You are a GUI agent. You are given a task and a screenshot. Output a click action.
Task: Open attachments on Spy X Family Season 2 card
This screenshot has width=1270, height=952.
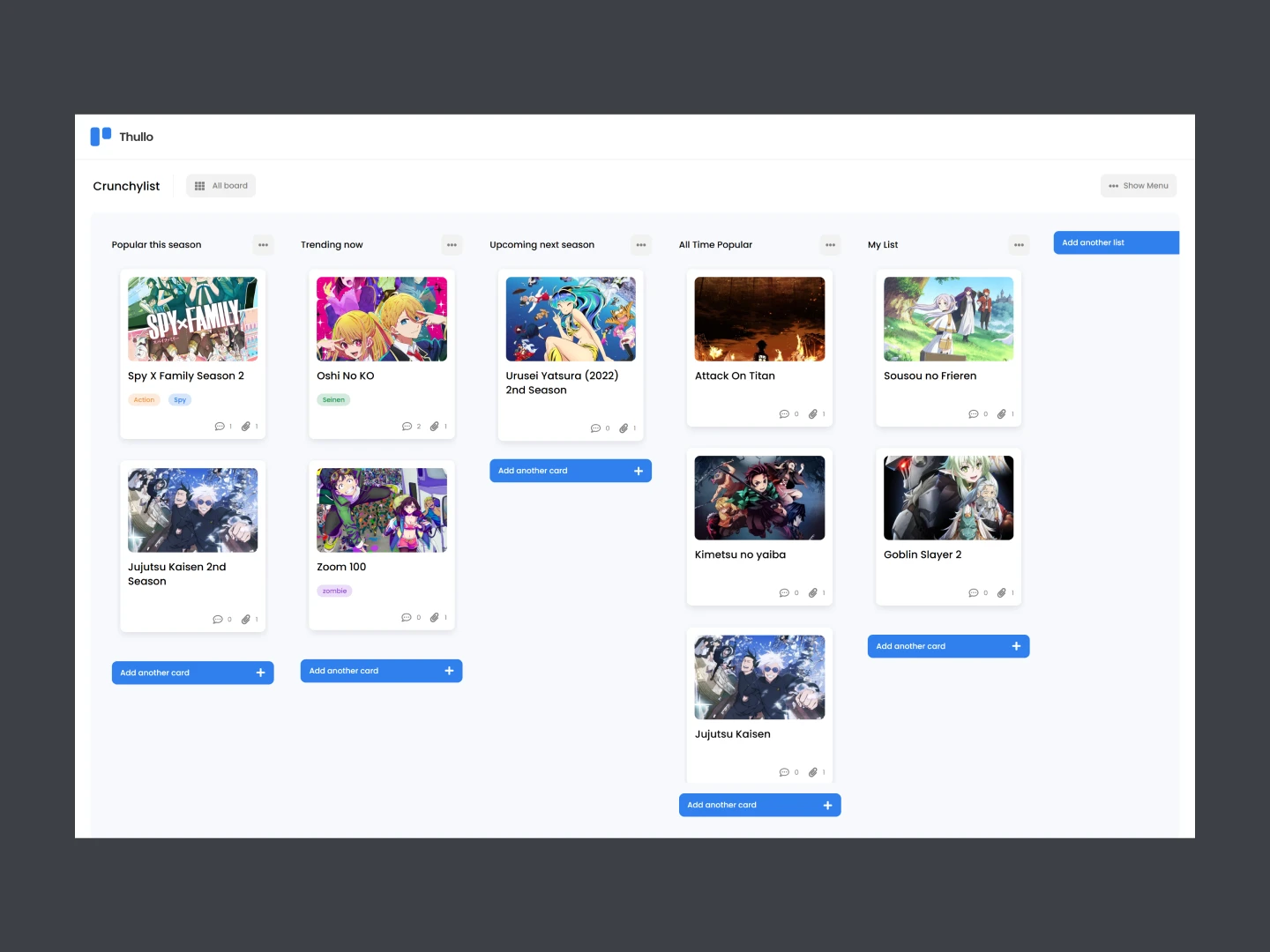[x=246, y=427]
